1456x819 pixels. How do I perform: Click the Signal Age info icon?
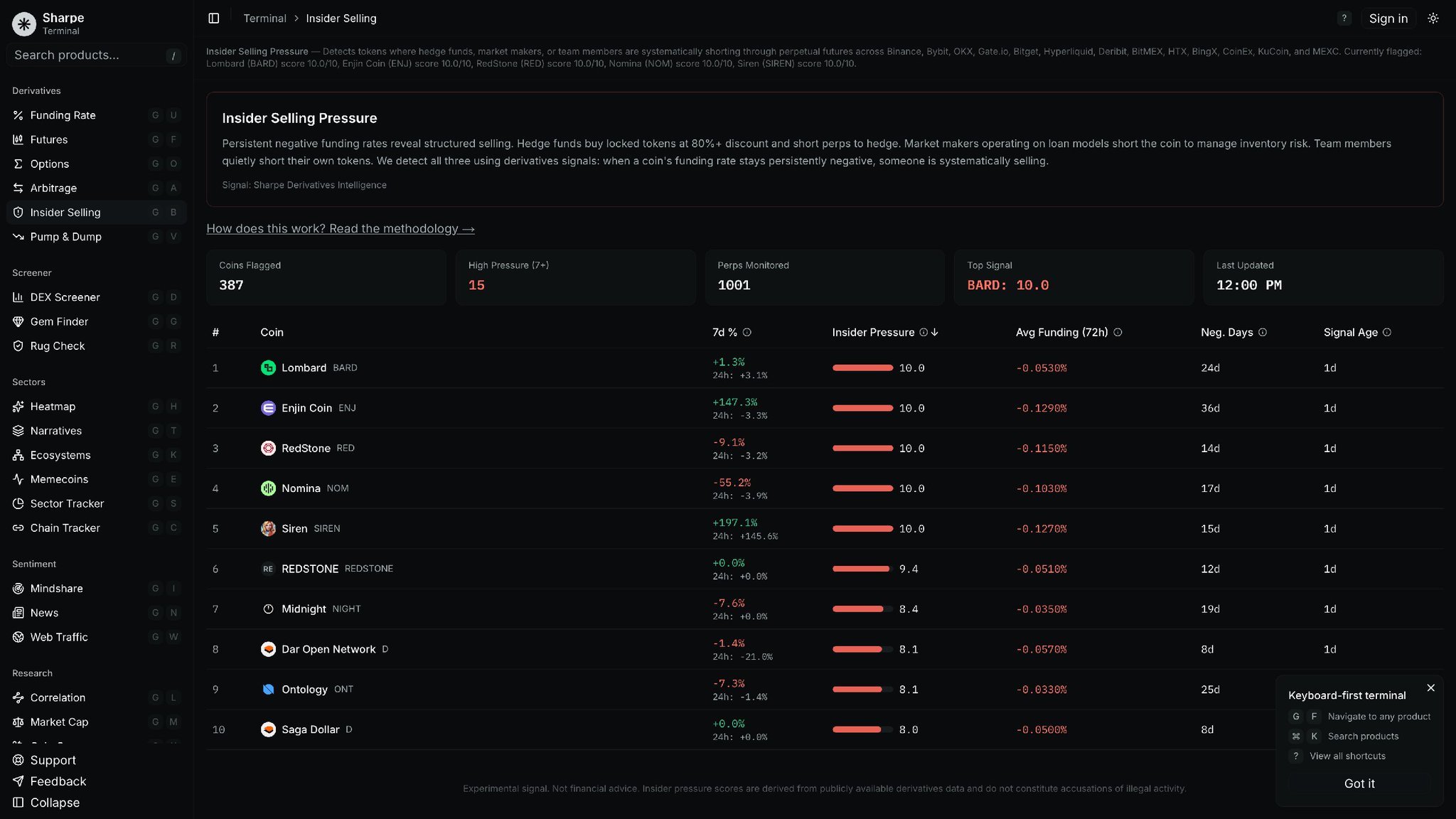[x=1387, y=332]
